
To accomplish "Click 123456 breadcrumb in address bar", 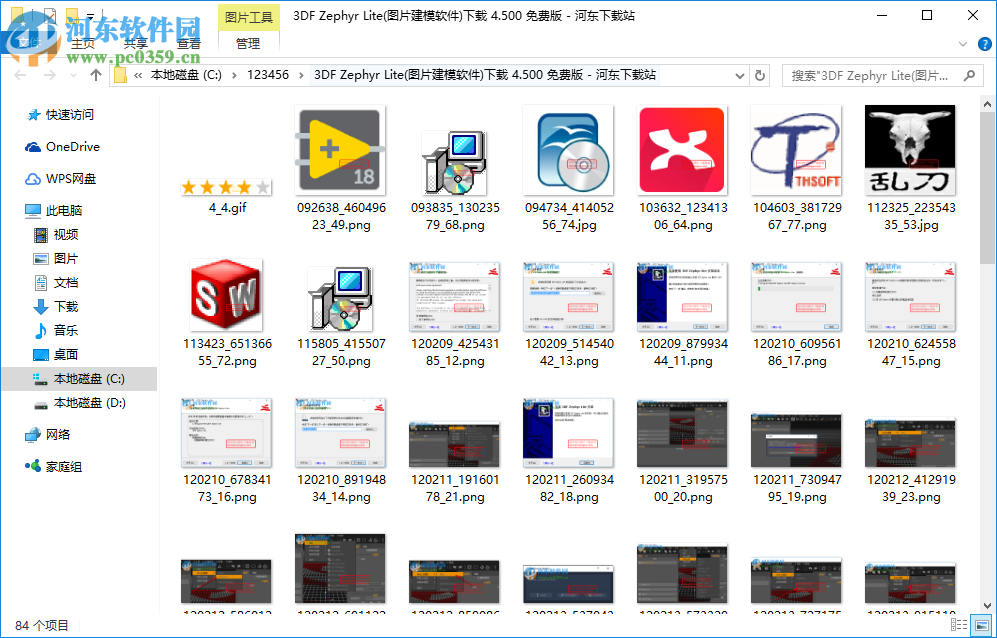I will [x=268, y=75].
